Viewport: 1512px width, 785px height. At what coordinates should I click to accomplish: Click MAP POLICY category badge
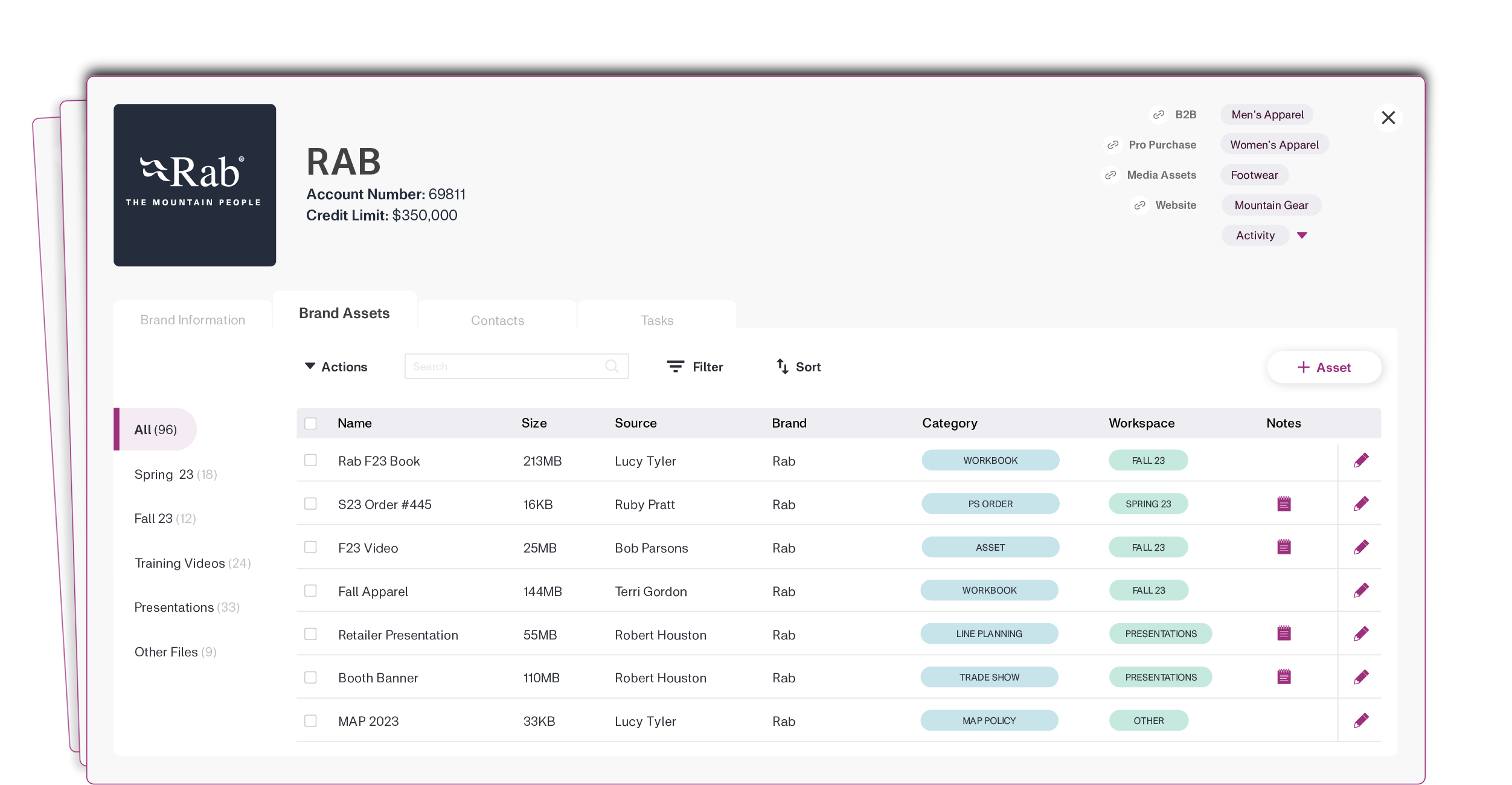(x=989, y=720)
